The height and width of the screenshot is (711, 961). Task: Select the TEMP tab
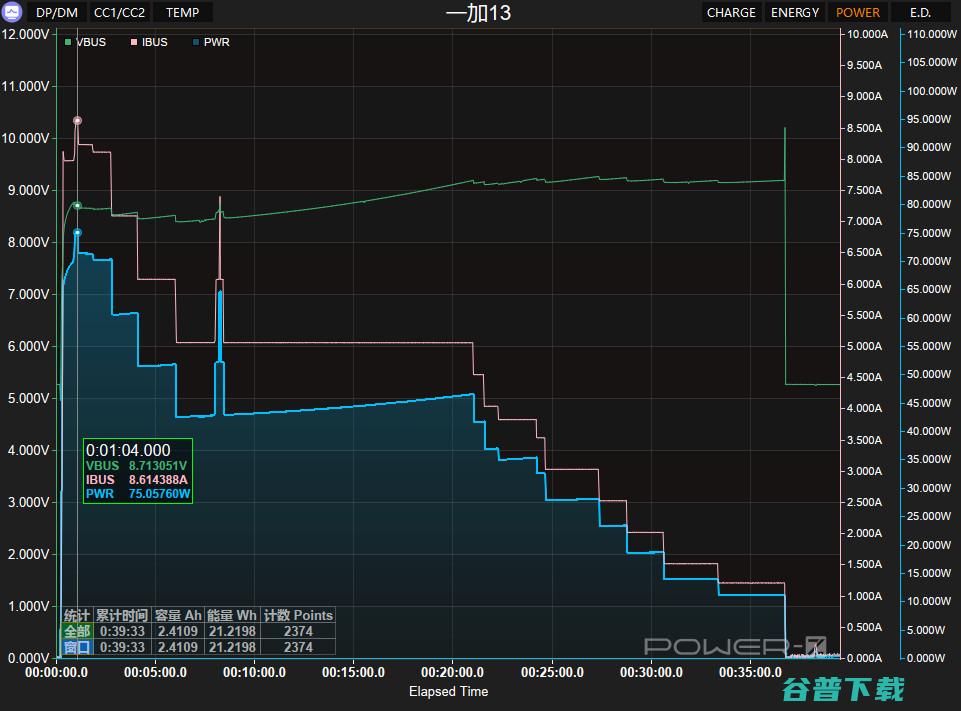coord(182,12)
